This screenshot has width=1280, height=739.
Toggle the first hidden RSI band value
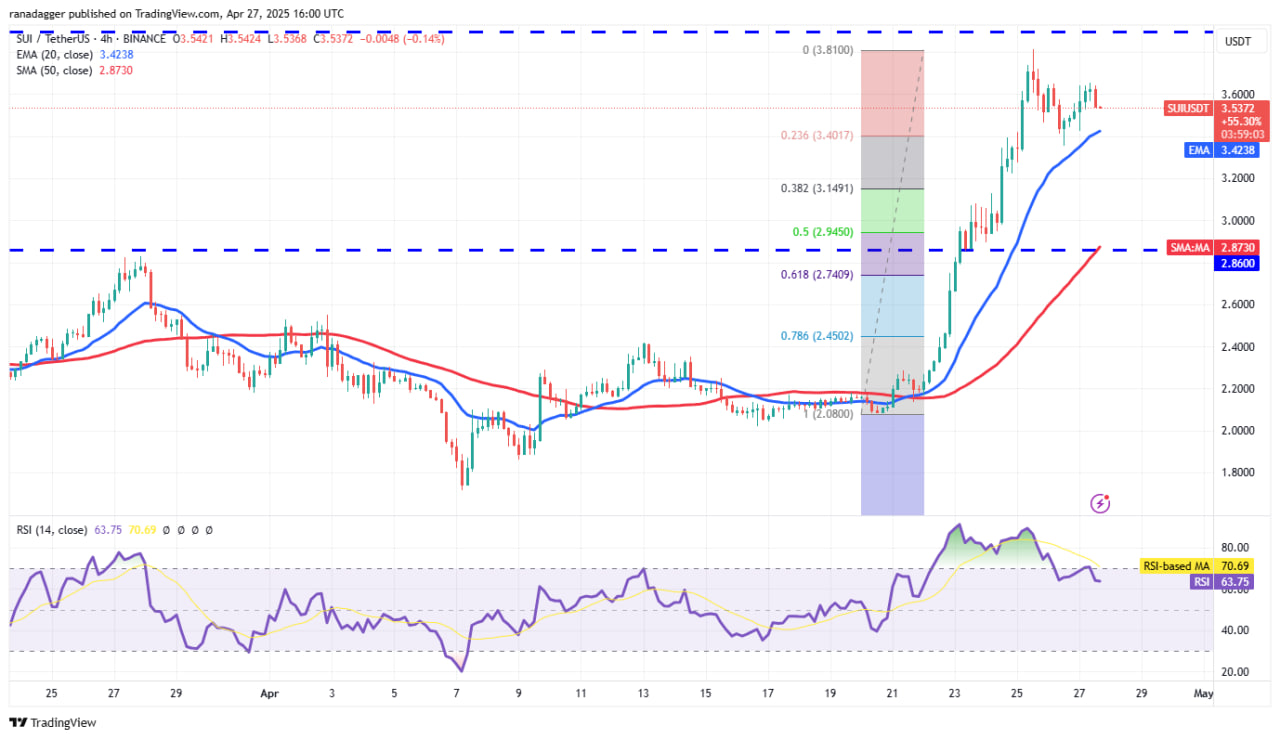164,530
